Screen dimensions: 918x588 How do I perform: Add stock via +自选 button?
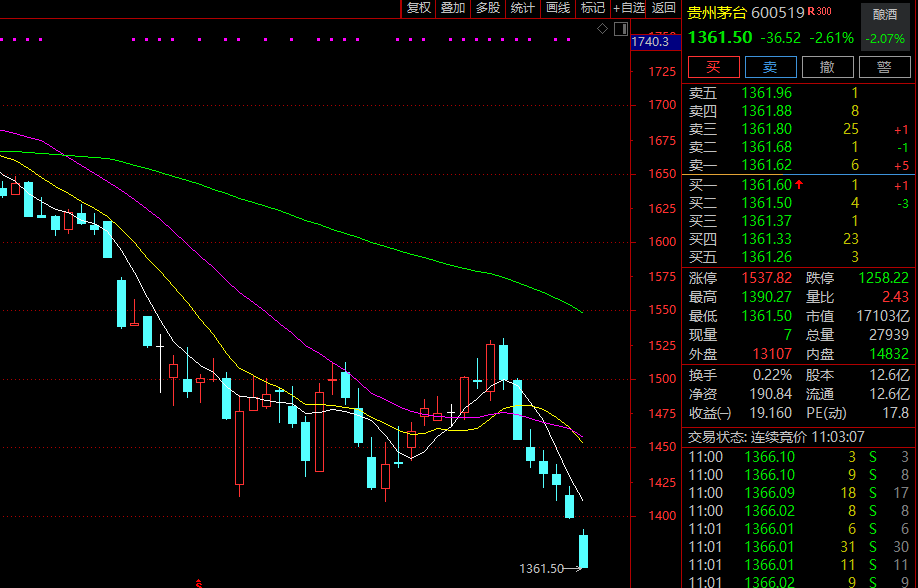click(628, 8)
